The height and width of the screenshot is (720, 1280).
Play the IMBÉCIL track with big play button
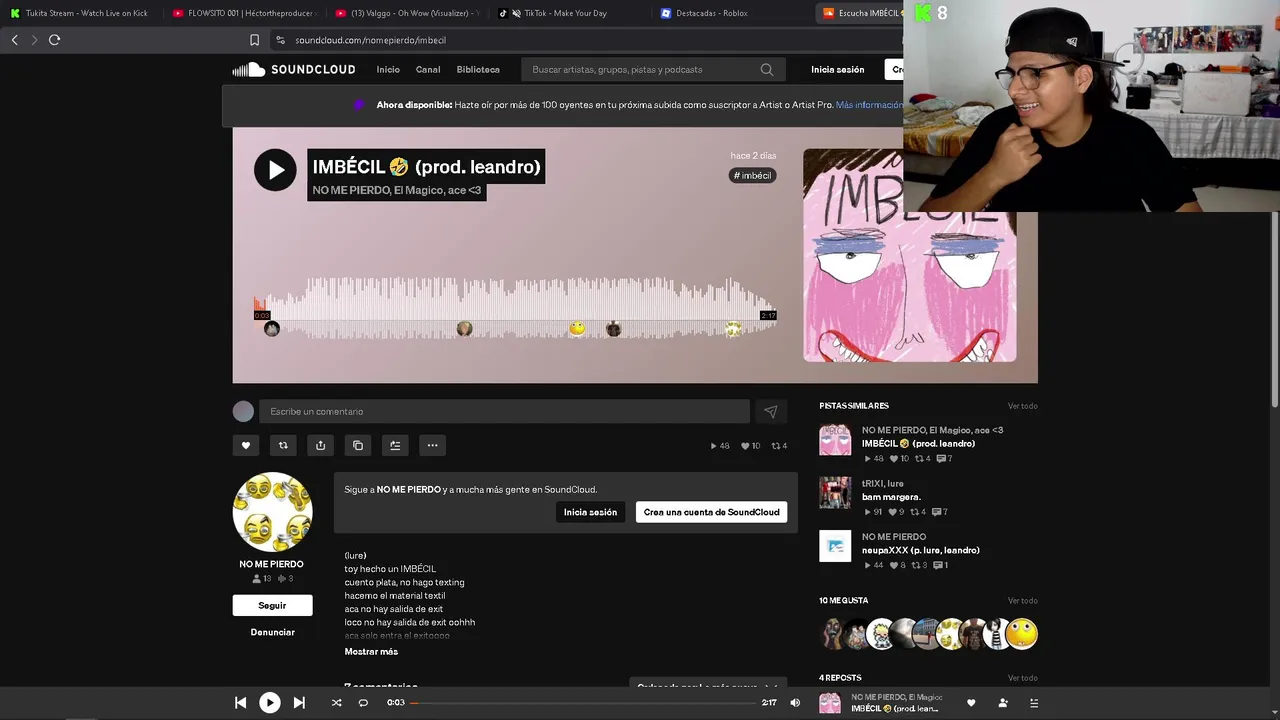click(x=275, y=170)
